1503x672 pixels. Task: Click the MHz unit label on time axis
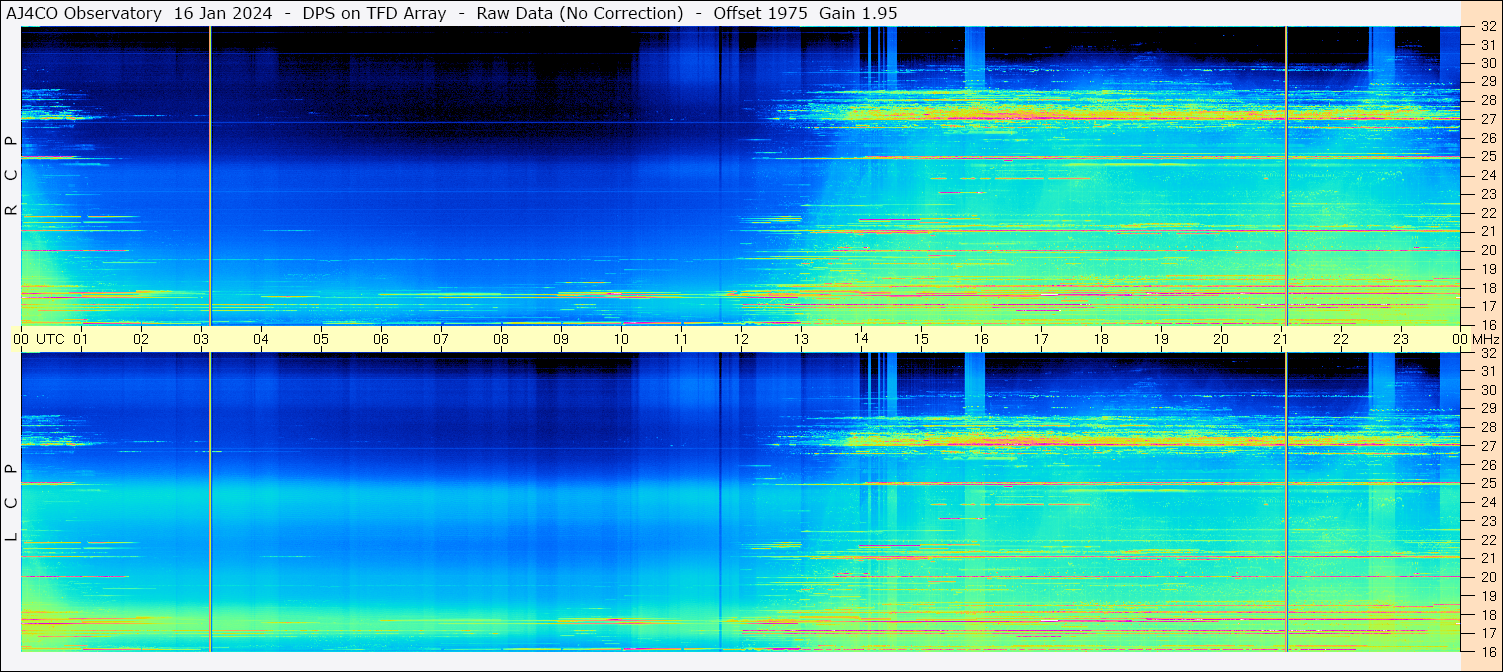(x=1485, y=339)
